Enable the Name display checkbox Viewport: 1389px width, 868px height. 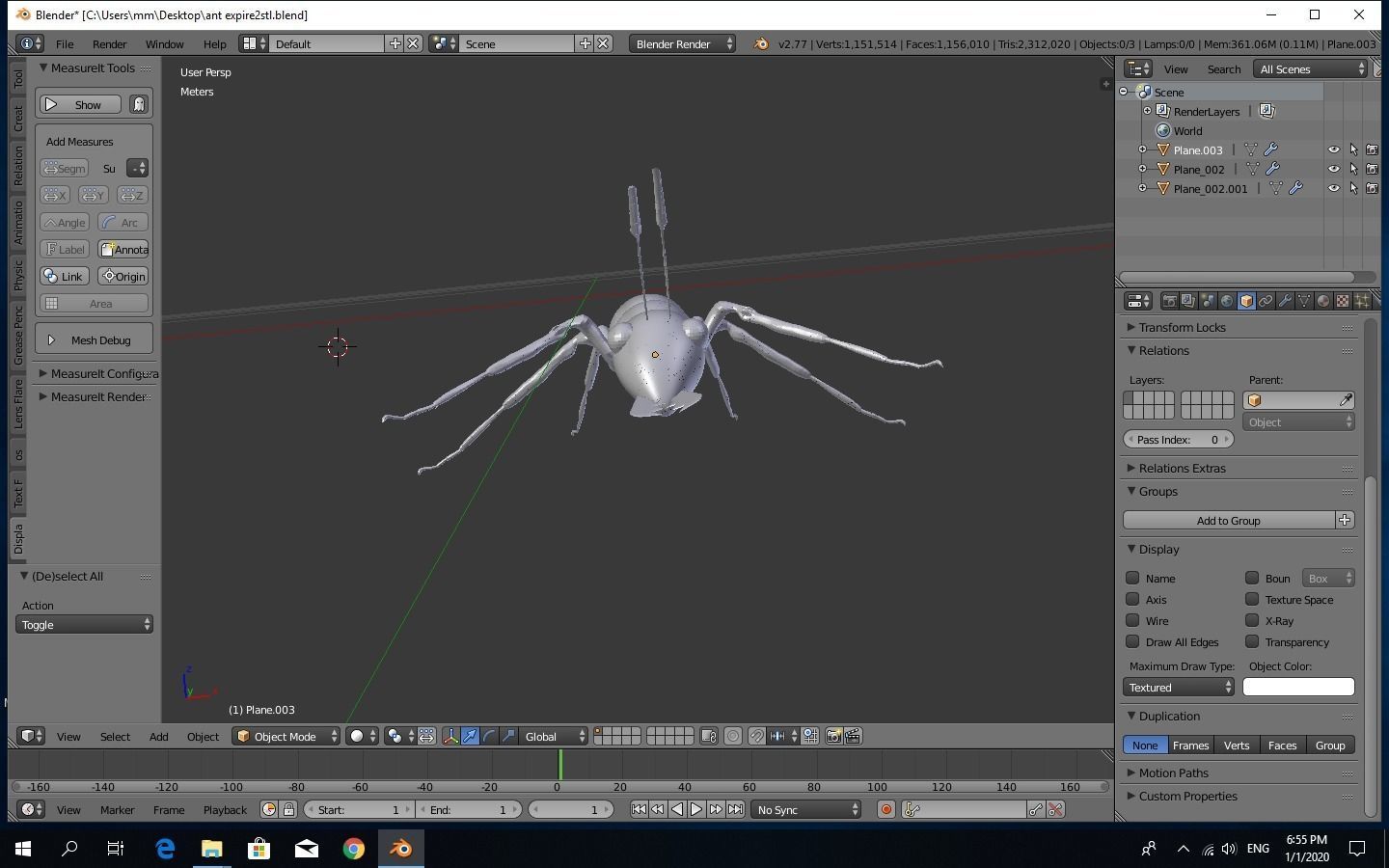(x=1132, y=578)
